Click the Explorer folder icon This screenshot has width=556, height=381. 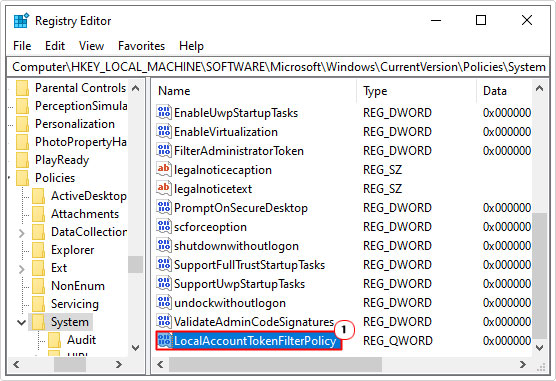click(38, 250)
